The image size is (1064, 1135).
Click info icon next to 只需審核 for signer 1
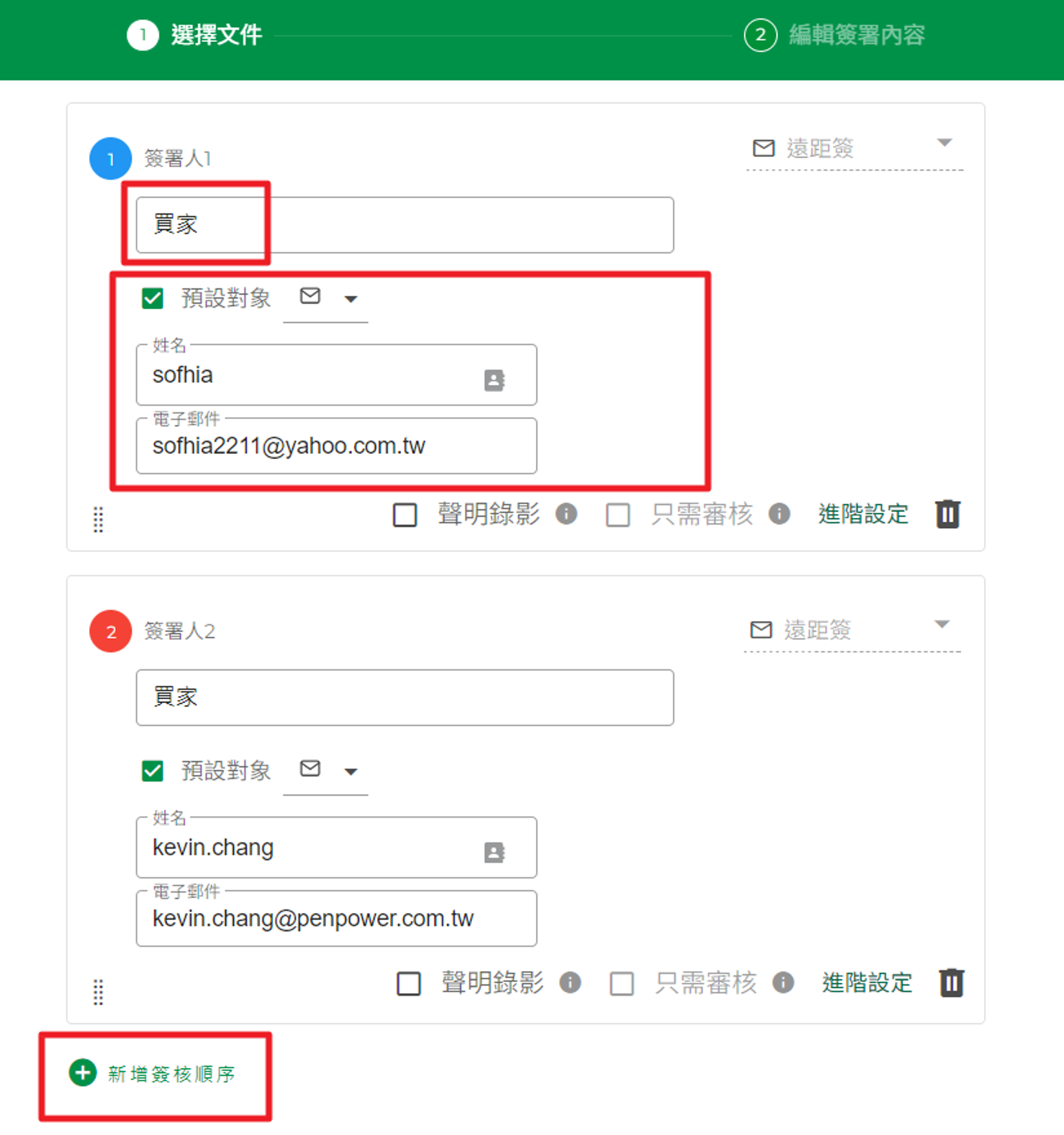pos(779,514)
